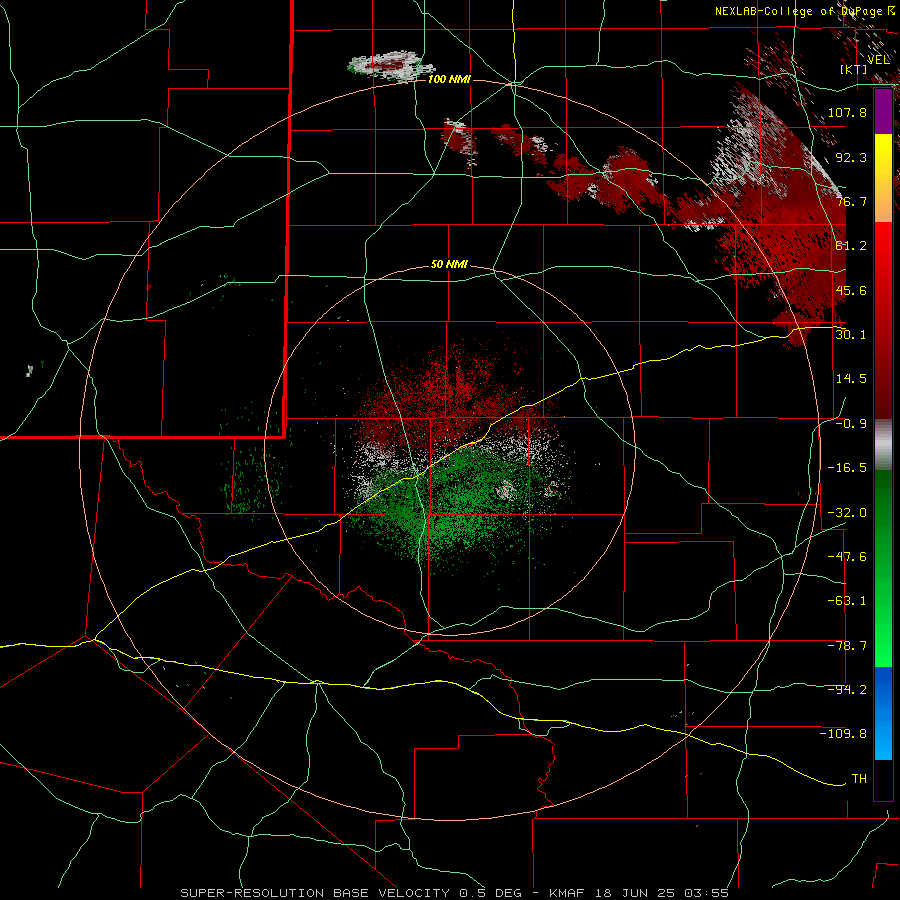The width and height of the screenshot is (900, 900).
Task: Click the -109.8 value on the velocity scale
Action: 843,734
